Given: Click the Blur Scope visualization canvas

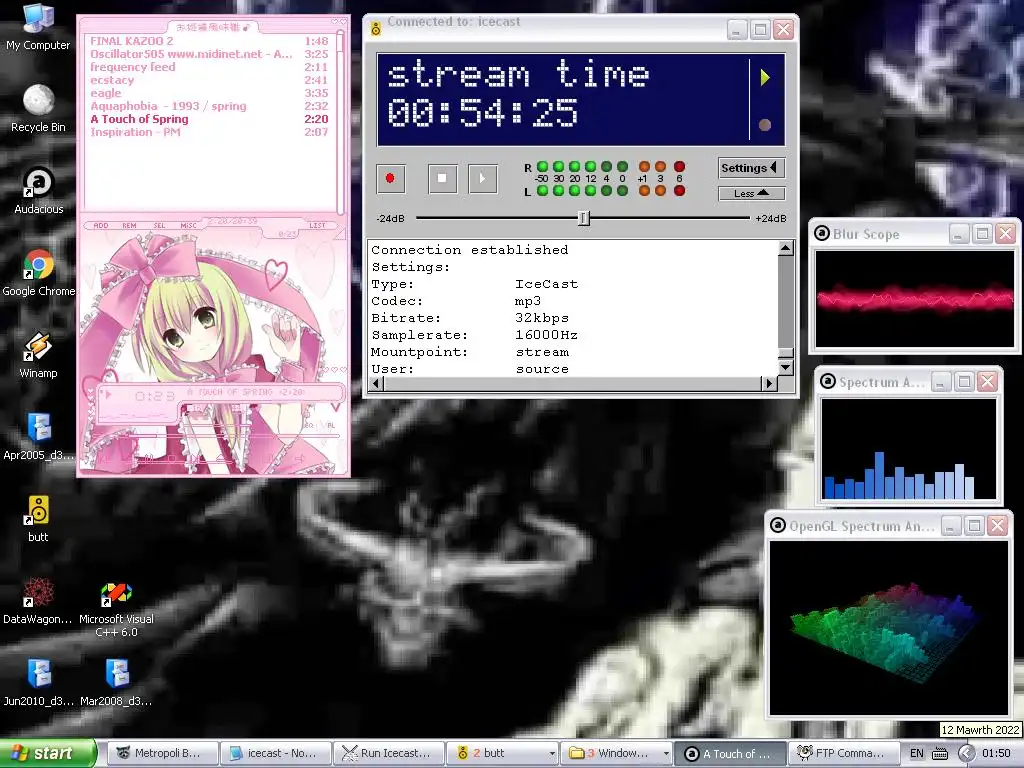Looking at the screenshot, I should tap(914, 299).
